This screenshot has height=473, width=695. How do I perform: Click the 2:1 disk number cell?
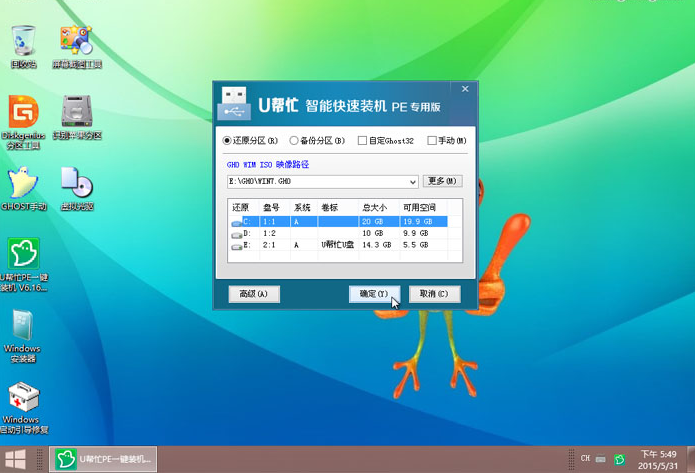point(269,245)
